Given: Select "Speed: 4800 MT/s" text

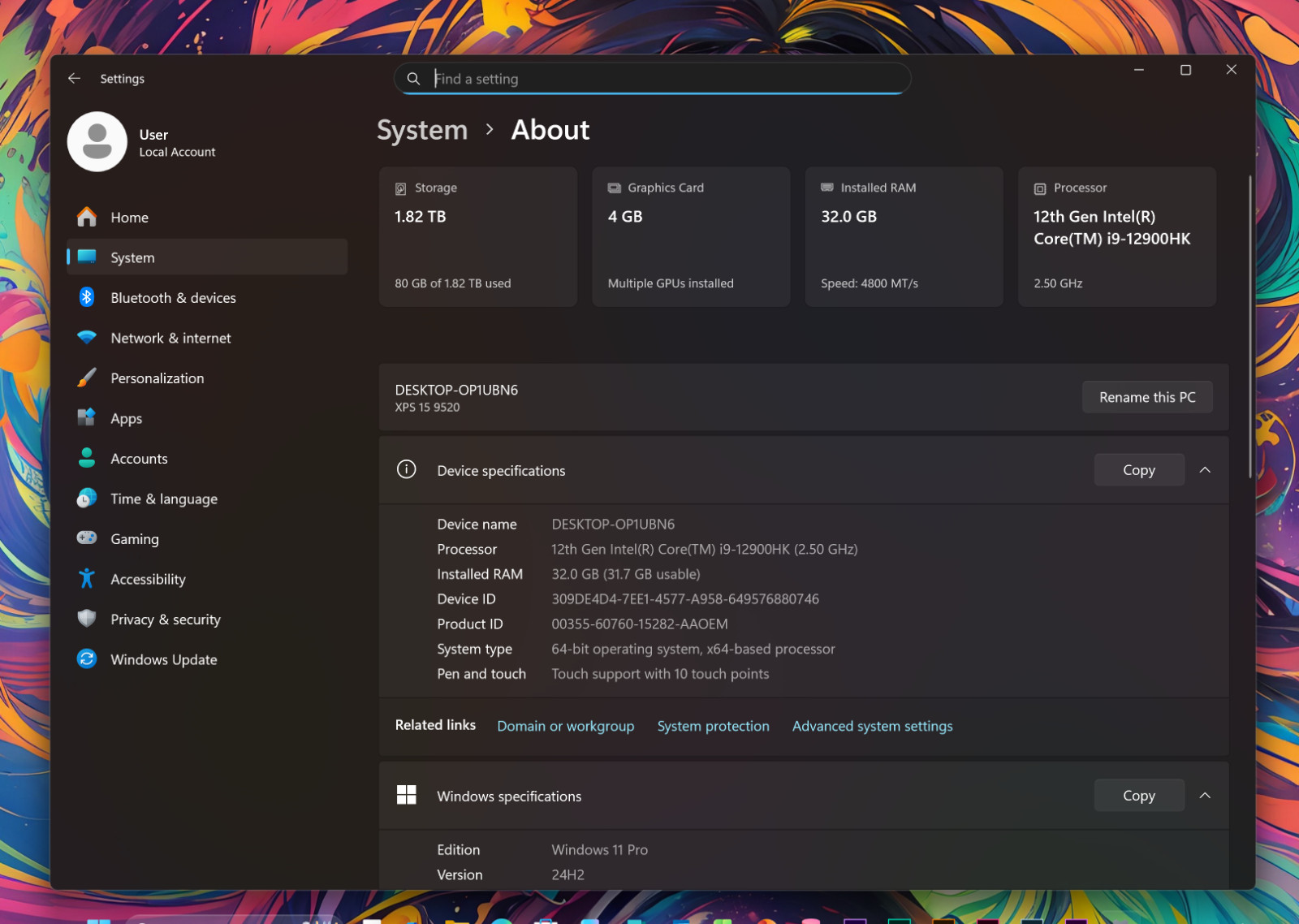Looking at the screenshot, I should pos(870,283).
